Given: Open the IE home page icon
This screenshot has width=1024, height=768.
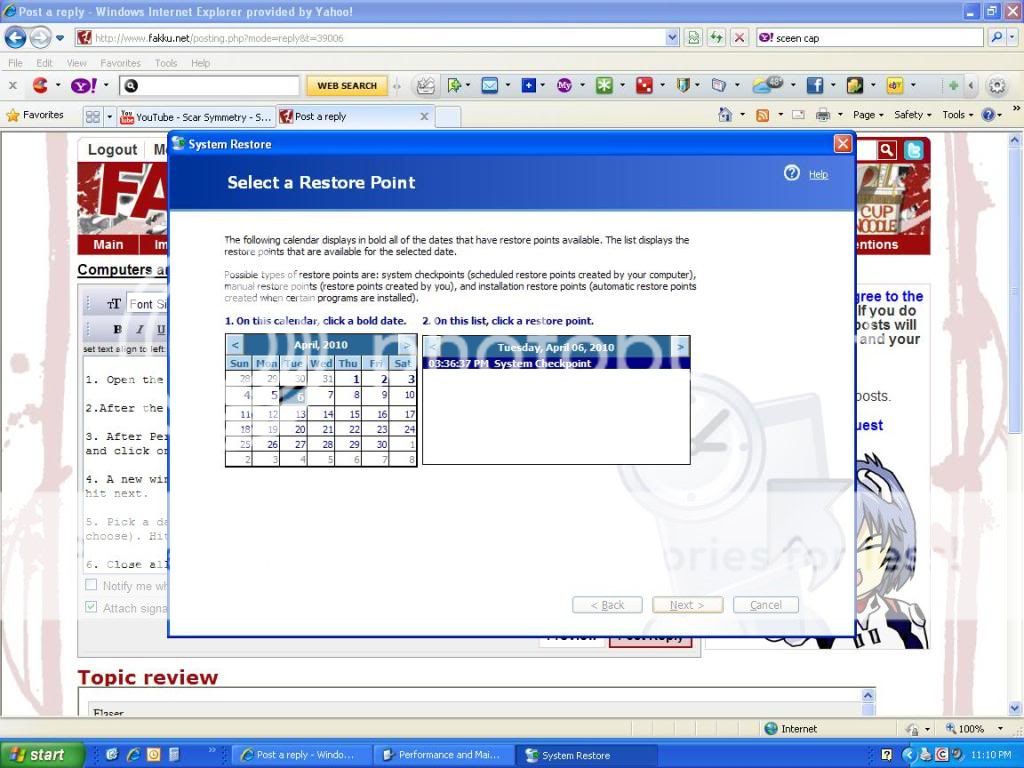Looking at the screenshot, I should pyautogui.click(x=726, y=115).
